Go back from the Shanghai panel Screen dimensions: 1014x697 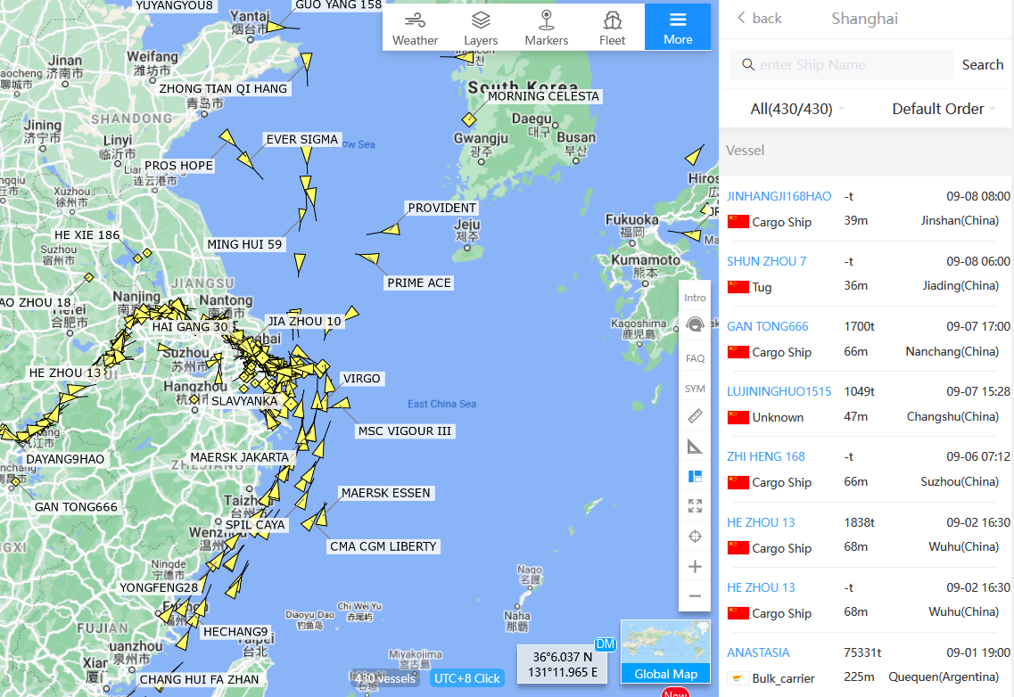pyautogui.click(x=759, y=18)
